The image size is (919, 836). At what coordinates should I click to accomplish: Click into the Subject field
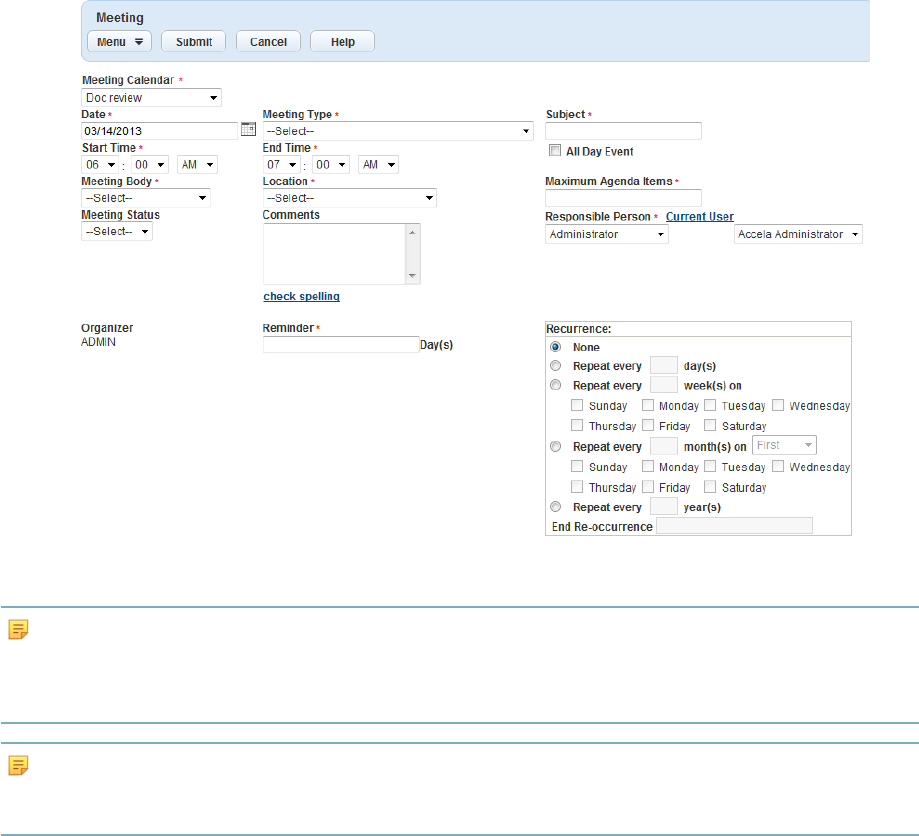623,131
